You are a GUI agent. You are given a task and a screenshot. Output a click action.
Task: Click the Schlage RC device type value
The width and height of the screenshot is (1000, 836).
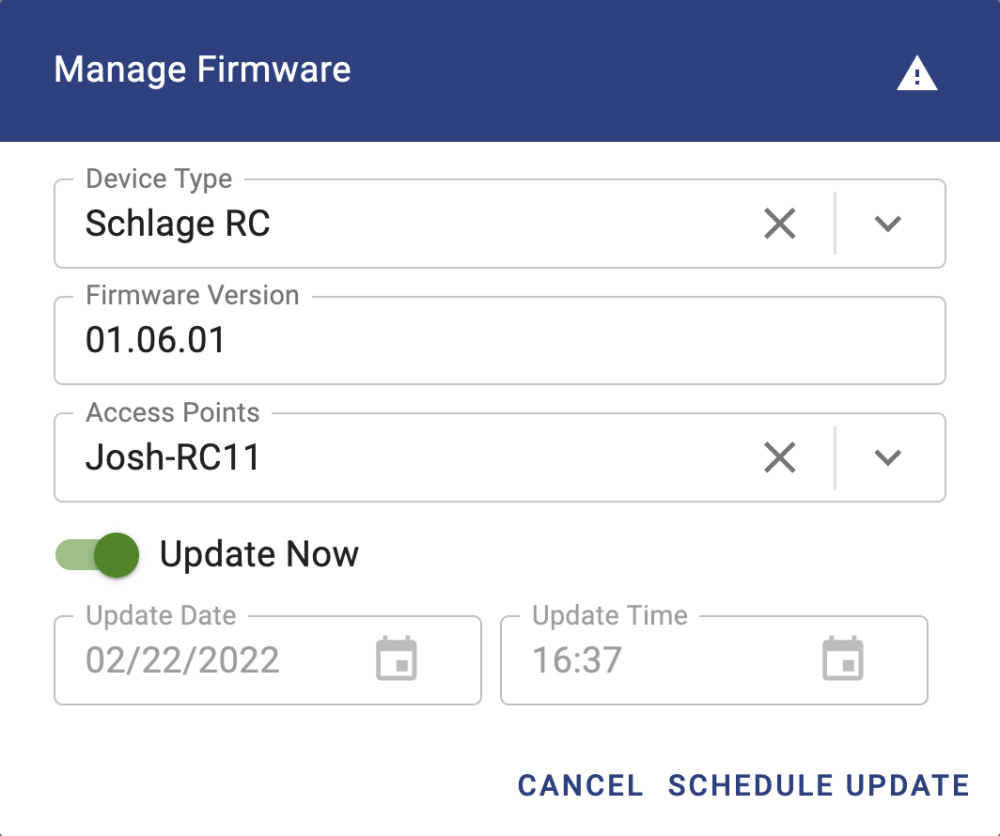point(178,224)
